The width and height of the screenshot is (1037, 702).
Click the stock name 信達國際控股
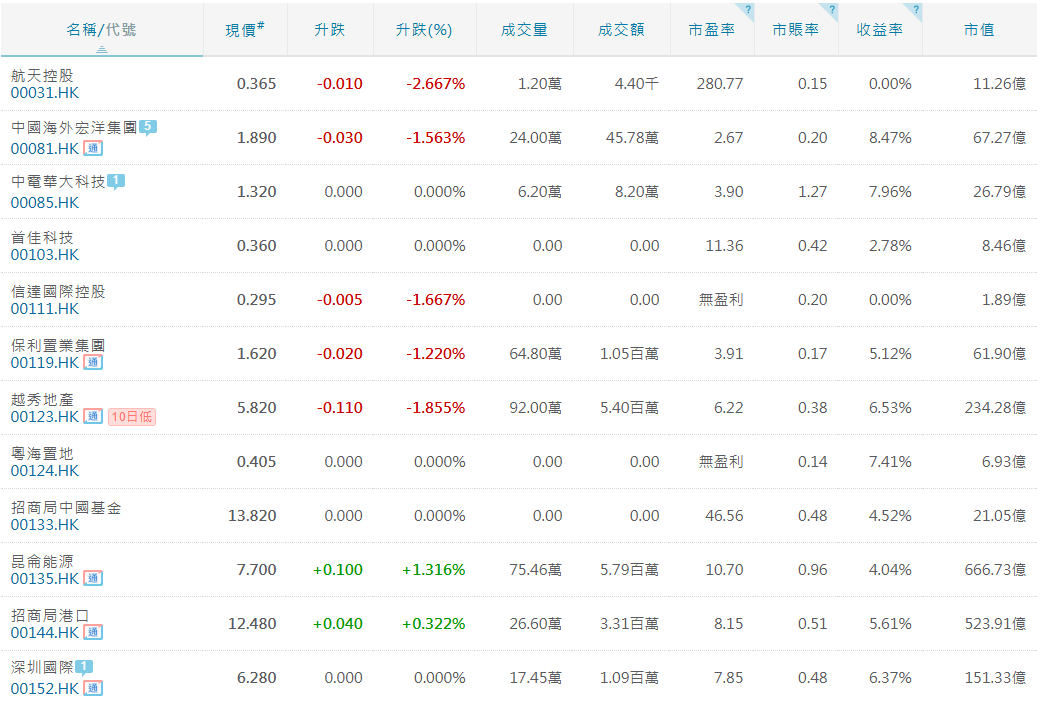click(58, 292)
